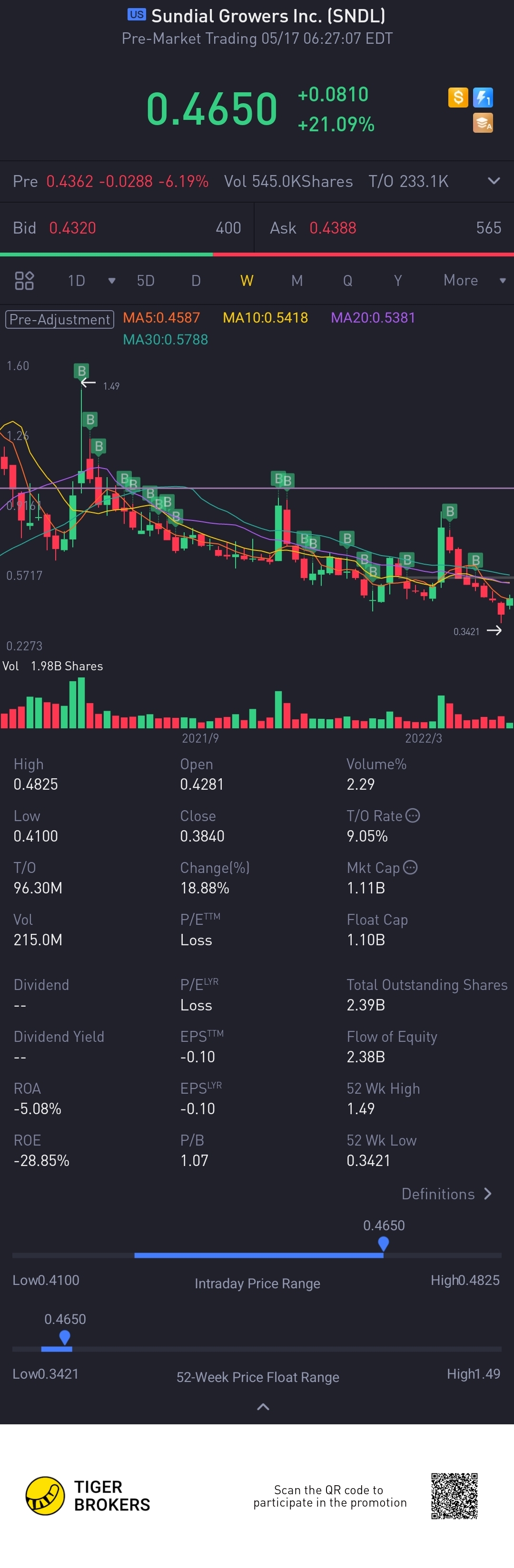Switch to the 5D chart tab
This screenshot has width=514, height=1568.
[145, 281]
